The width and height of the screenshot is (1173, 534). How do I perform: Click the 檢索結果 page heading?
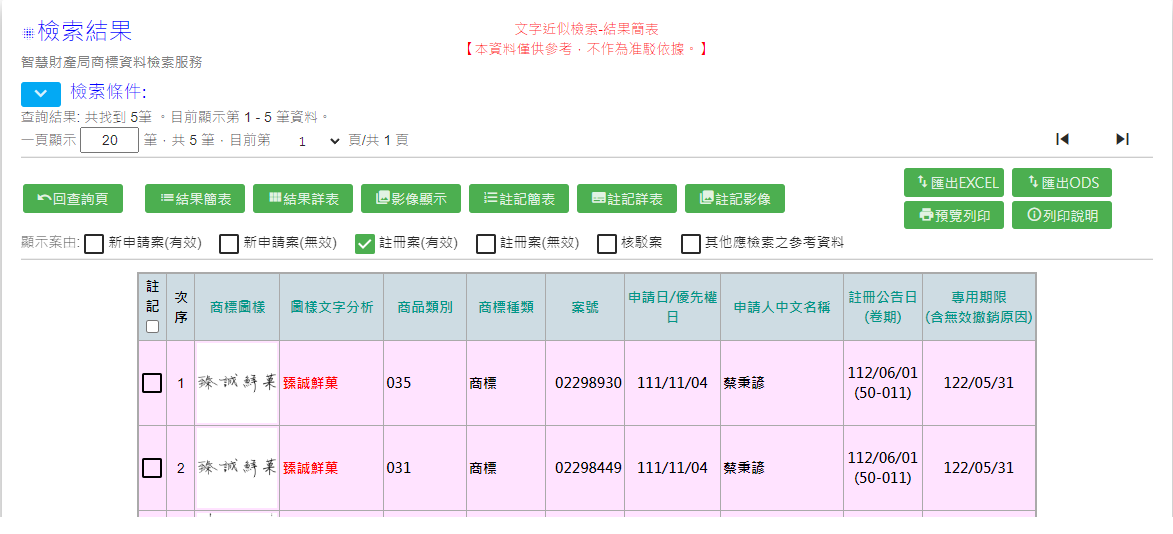pos(85,31)
